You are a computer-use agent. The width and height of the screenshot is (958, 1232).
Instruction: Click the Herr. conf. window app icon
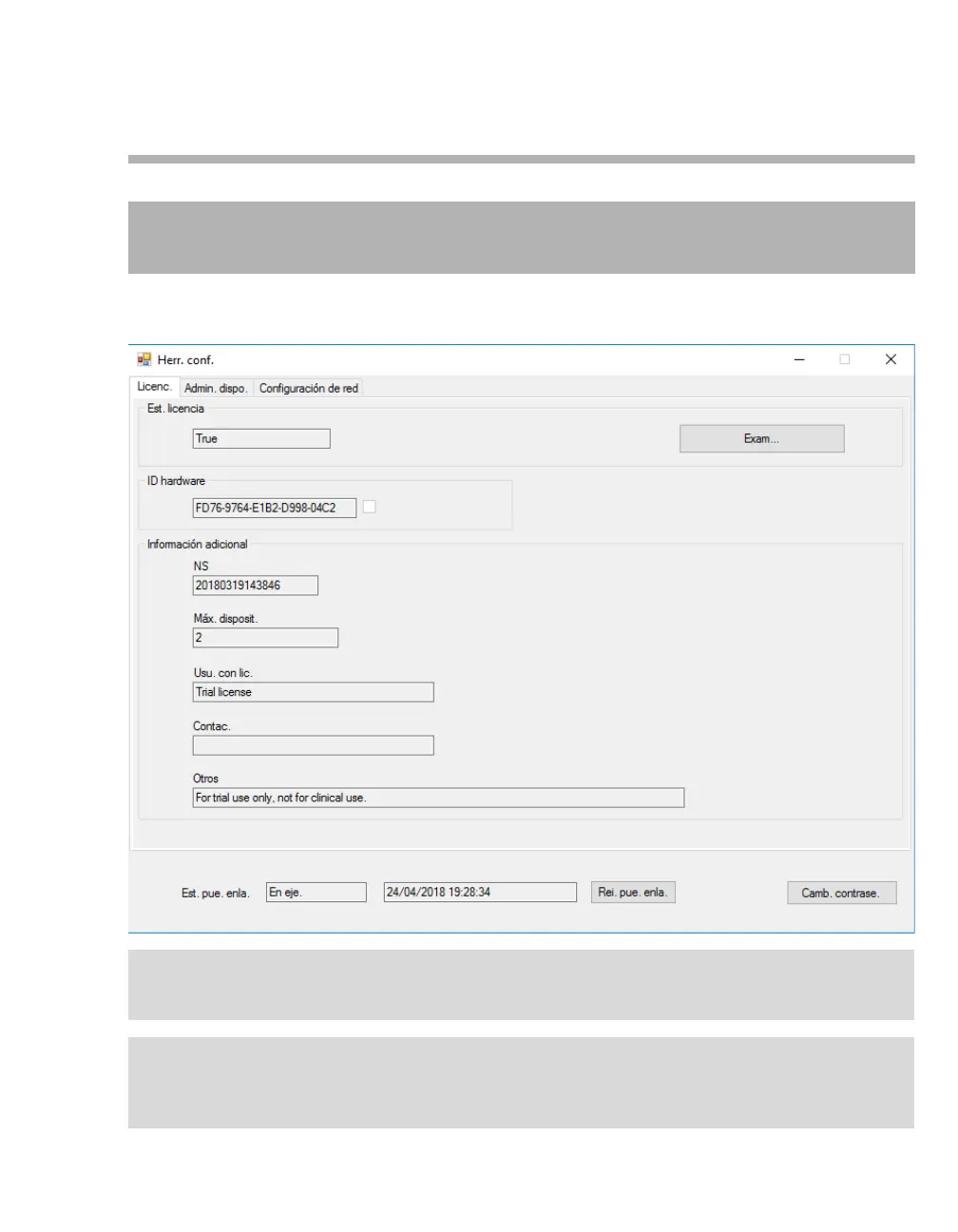[144, 359]
